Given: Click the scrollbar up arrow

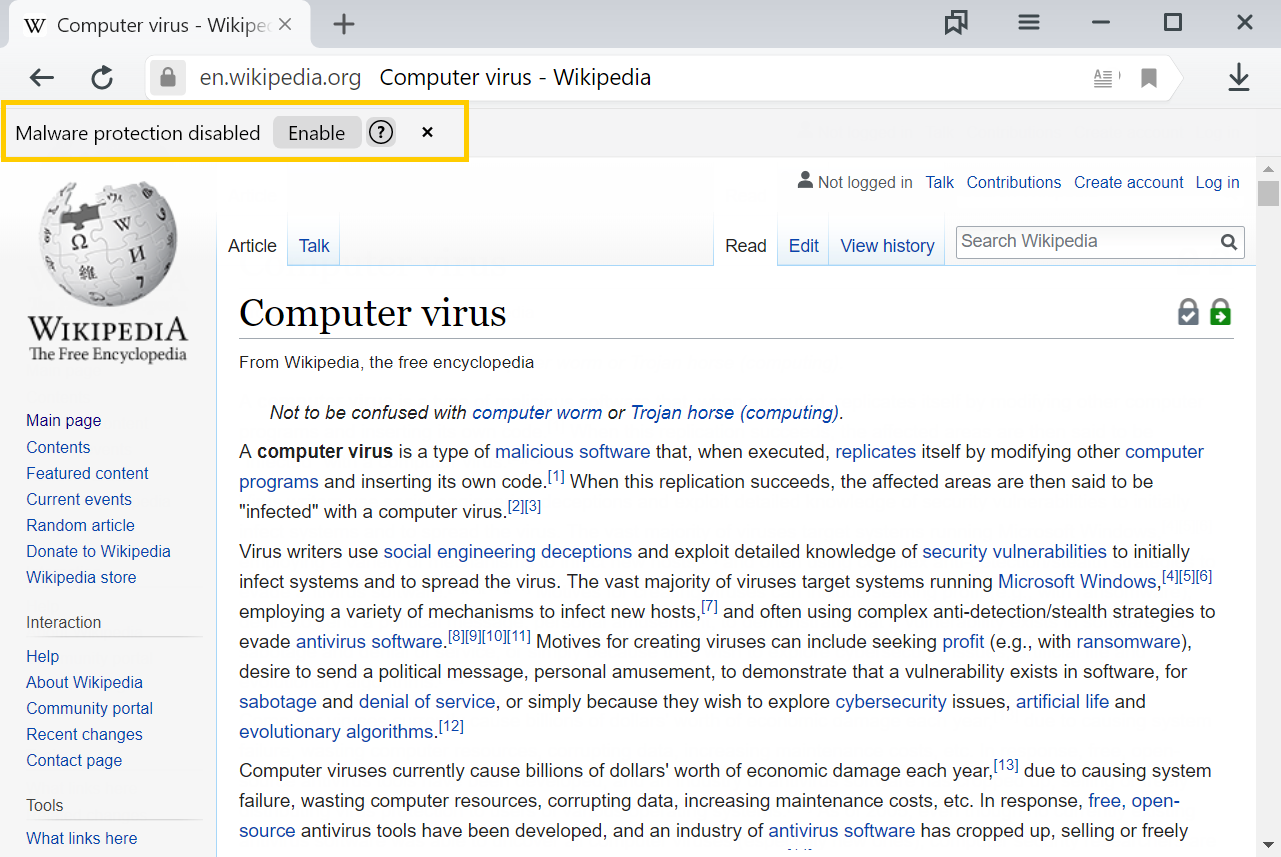Looking at the screenshot, I should 1269,169.
